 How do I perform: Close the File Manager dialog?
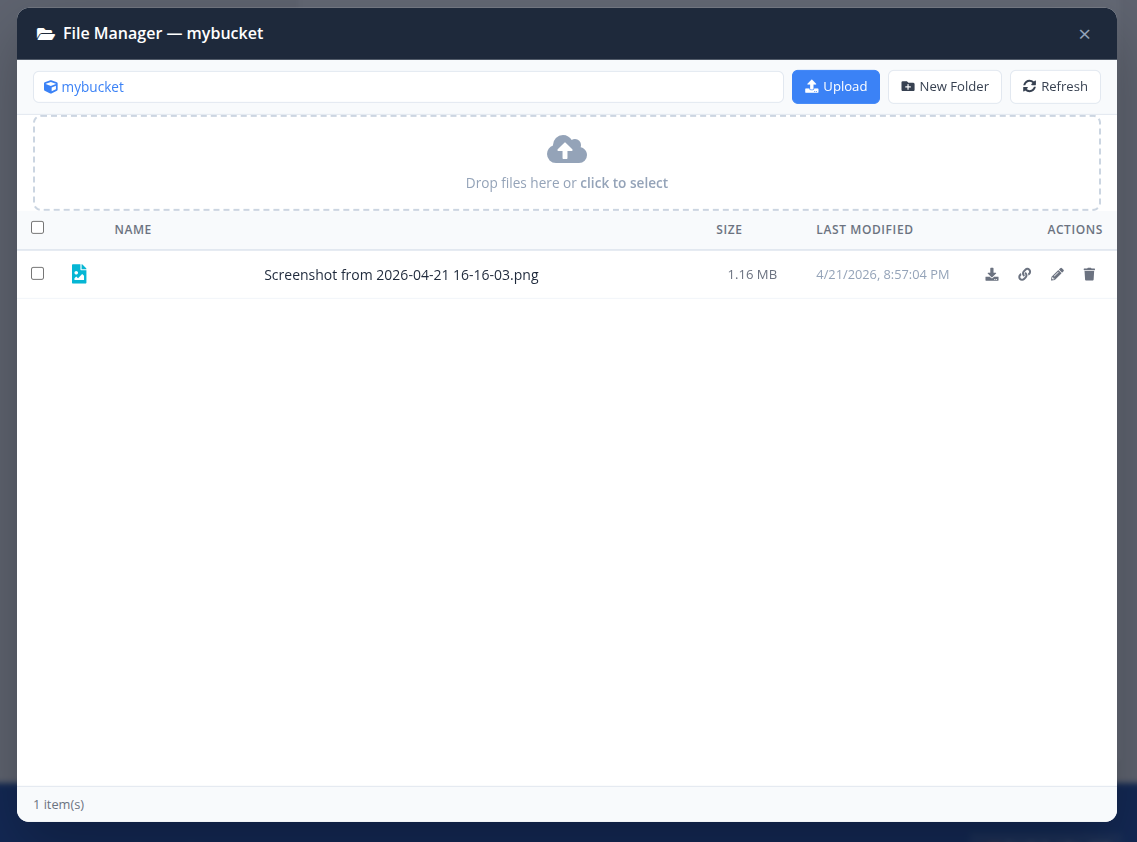(x=1084, y=33)
